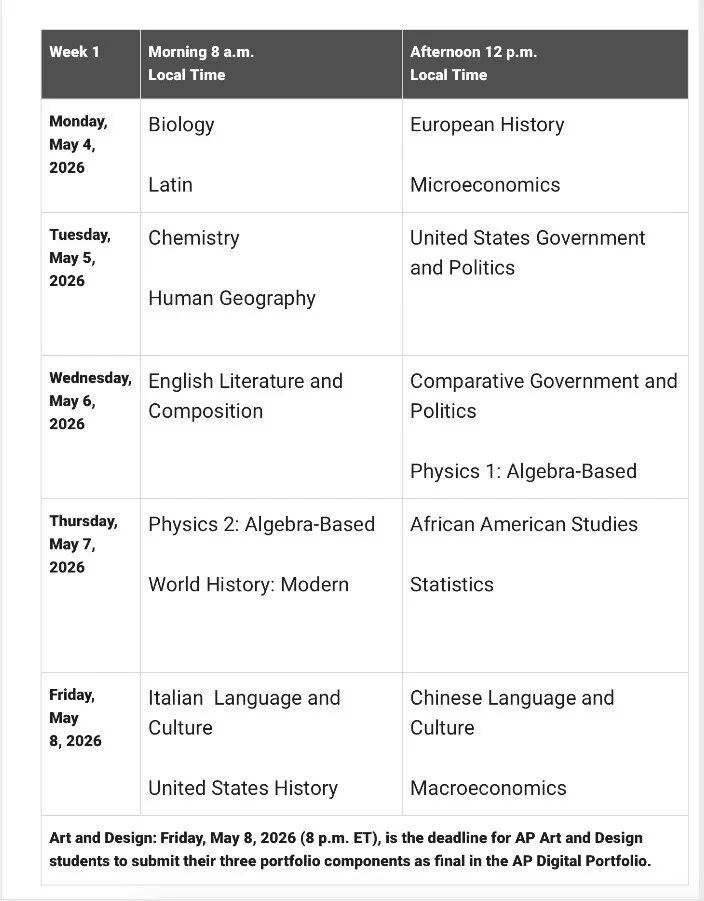Open United States History entry
Image resolution: width=704 pixels, height=901 pixels.
coord(243,788)
